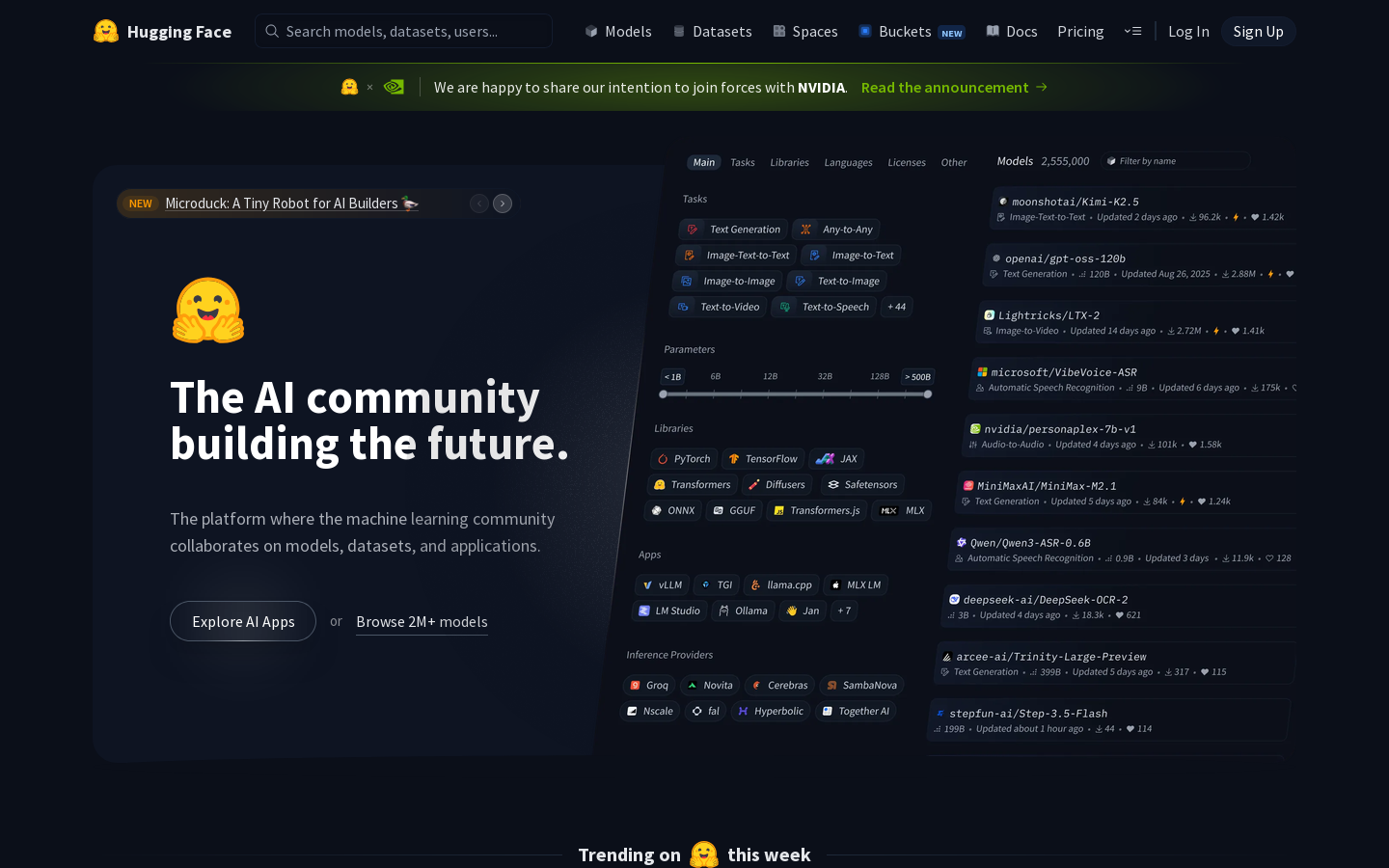Click the Cerebras provider icon
Image resolution: width=1389 pixels, height=868 pixels.
pos(756,686)
